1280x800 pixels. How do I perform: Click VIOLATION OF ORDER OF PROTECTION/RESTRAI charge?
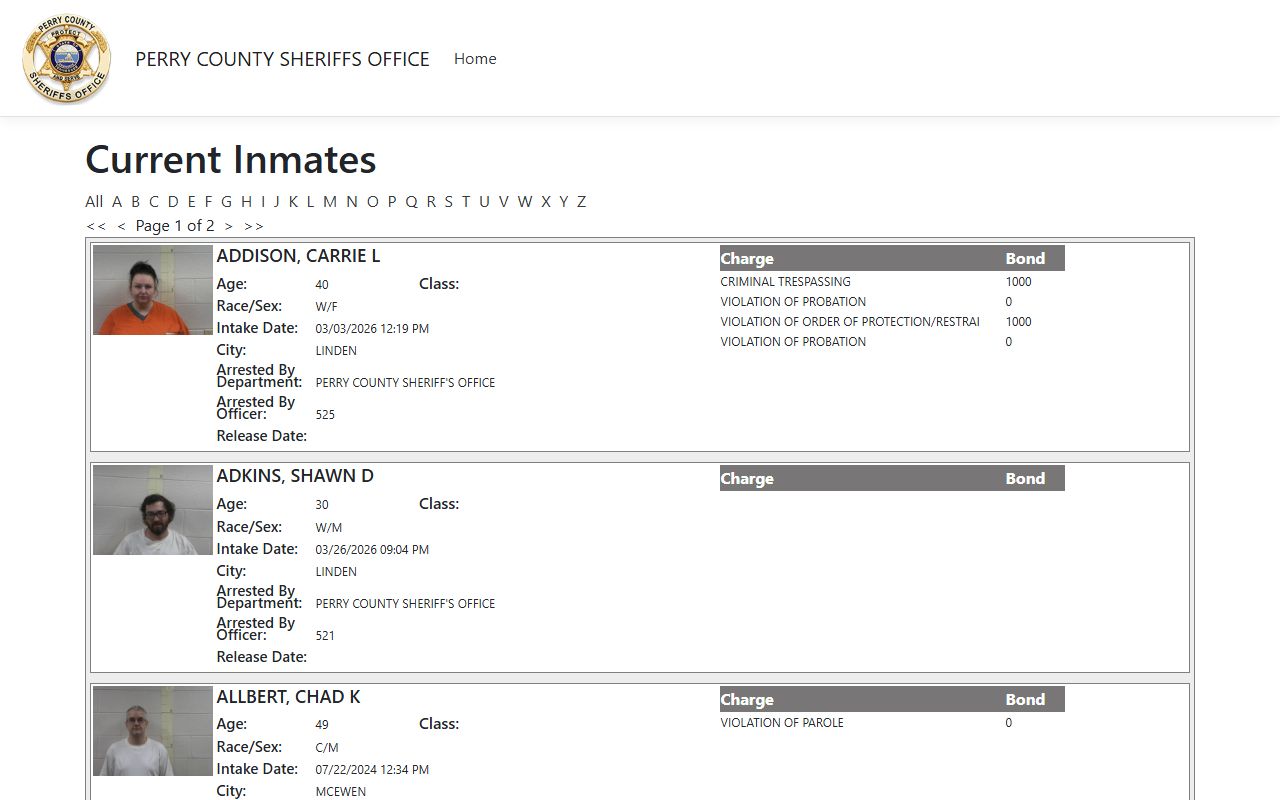[x=850, y=322]
